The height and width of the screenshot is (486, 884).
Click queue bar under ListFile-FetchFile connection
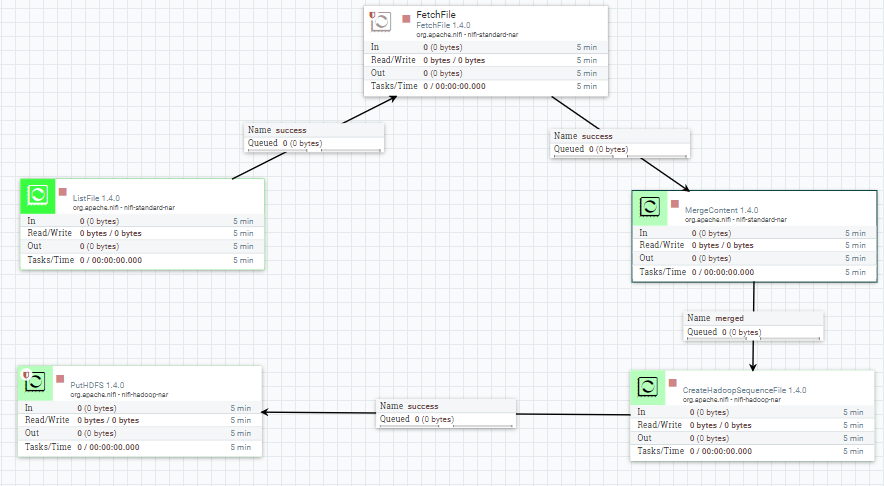pos(314,151)
